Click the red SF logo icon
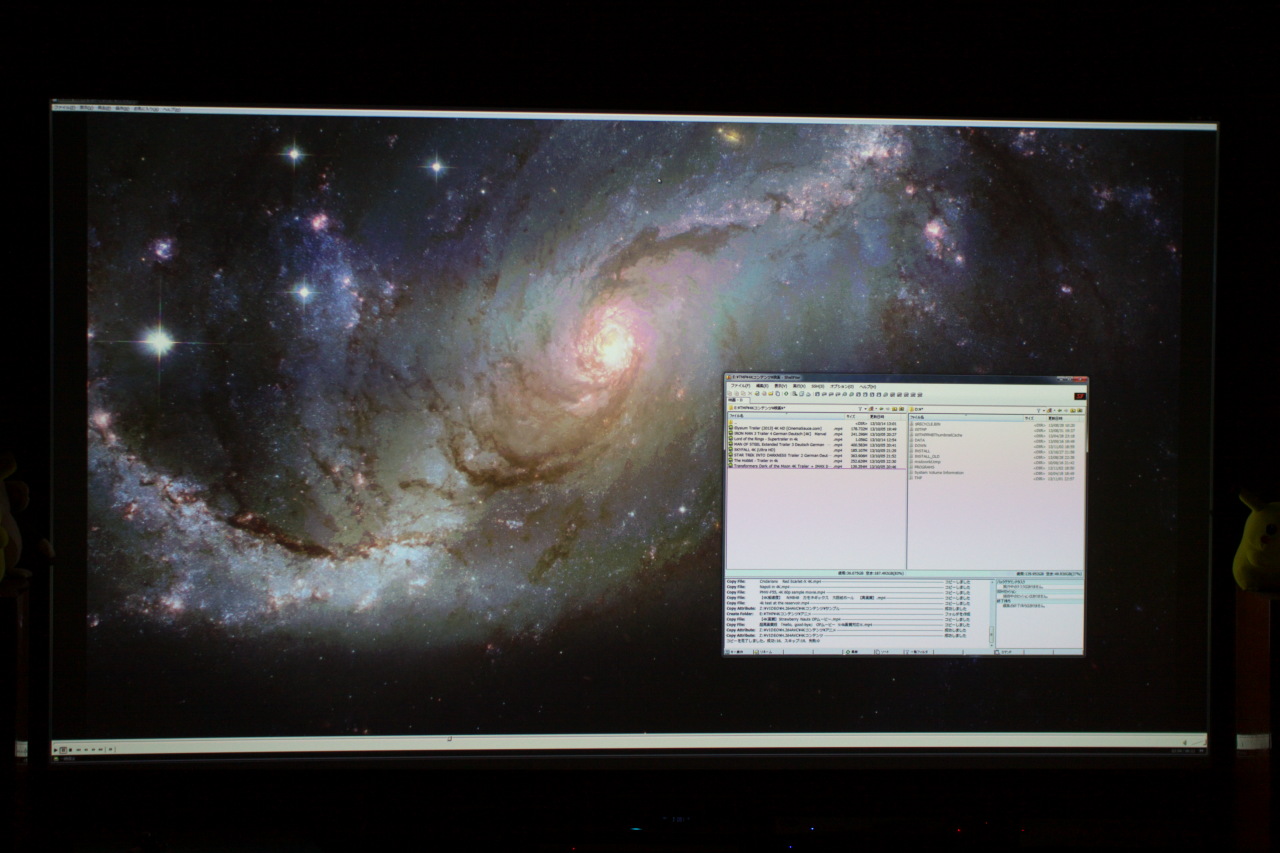 1078,397
